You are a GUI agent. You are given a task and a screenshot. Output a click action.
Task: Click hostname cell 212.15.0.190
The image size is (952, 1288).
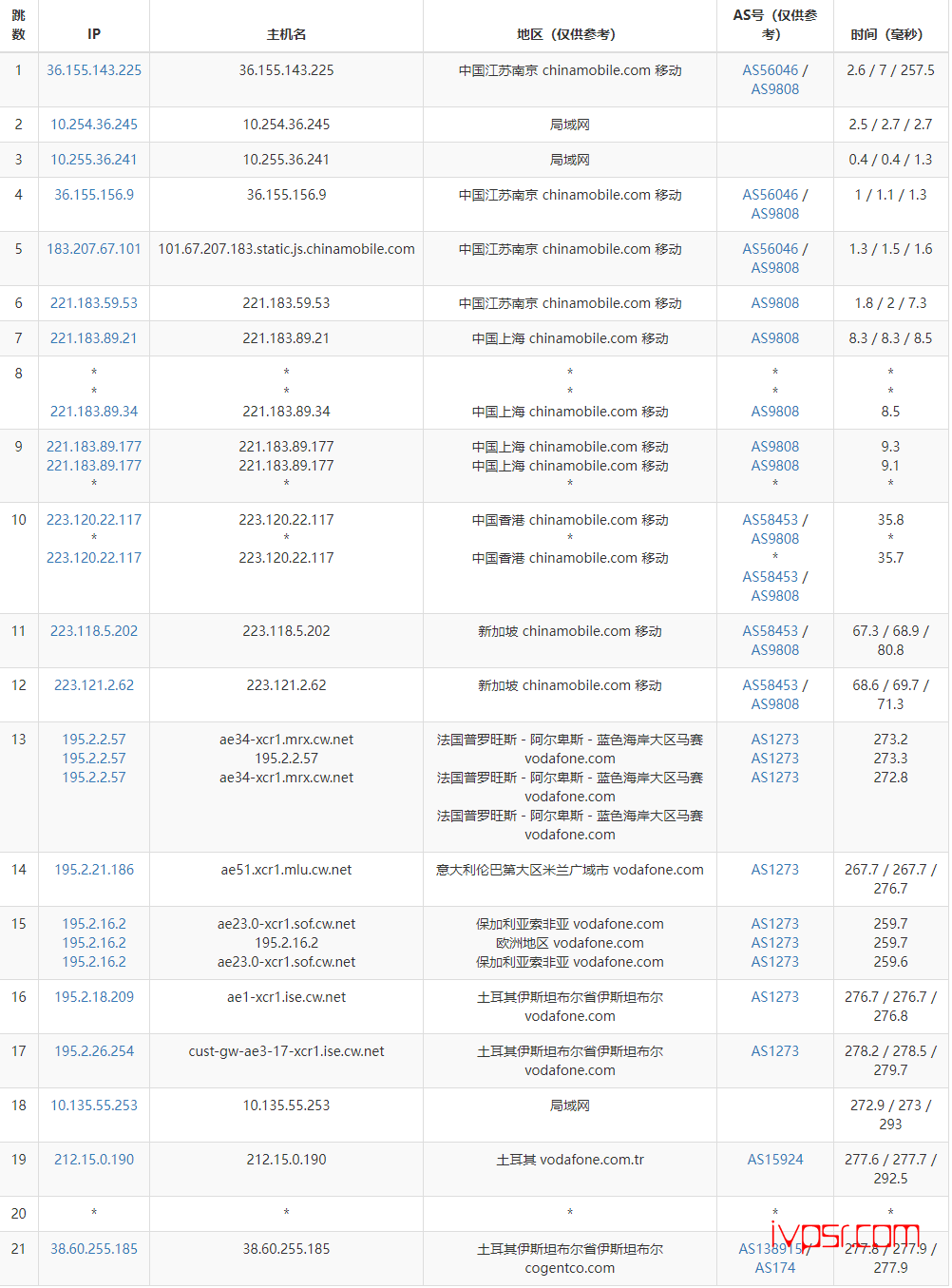[286, 1160]
